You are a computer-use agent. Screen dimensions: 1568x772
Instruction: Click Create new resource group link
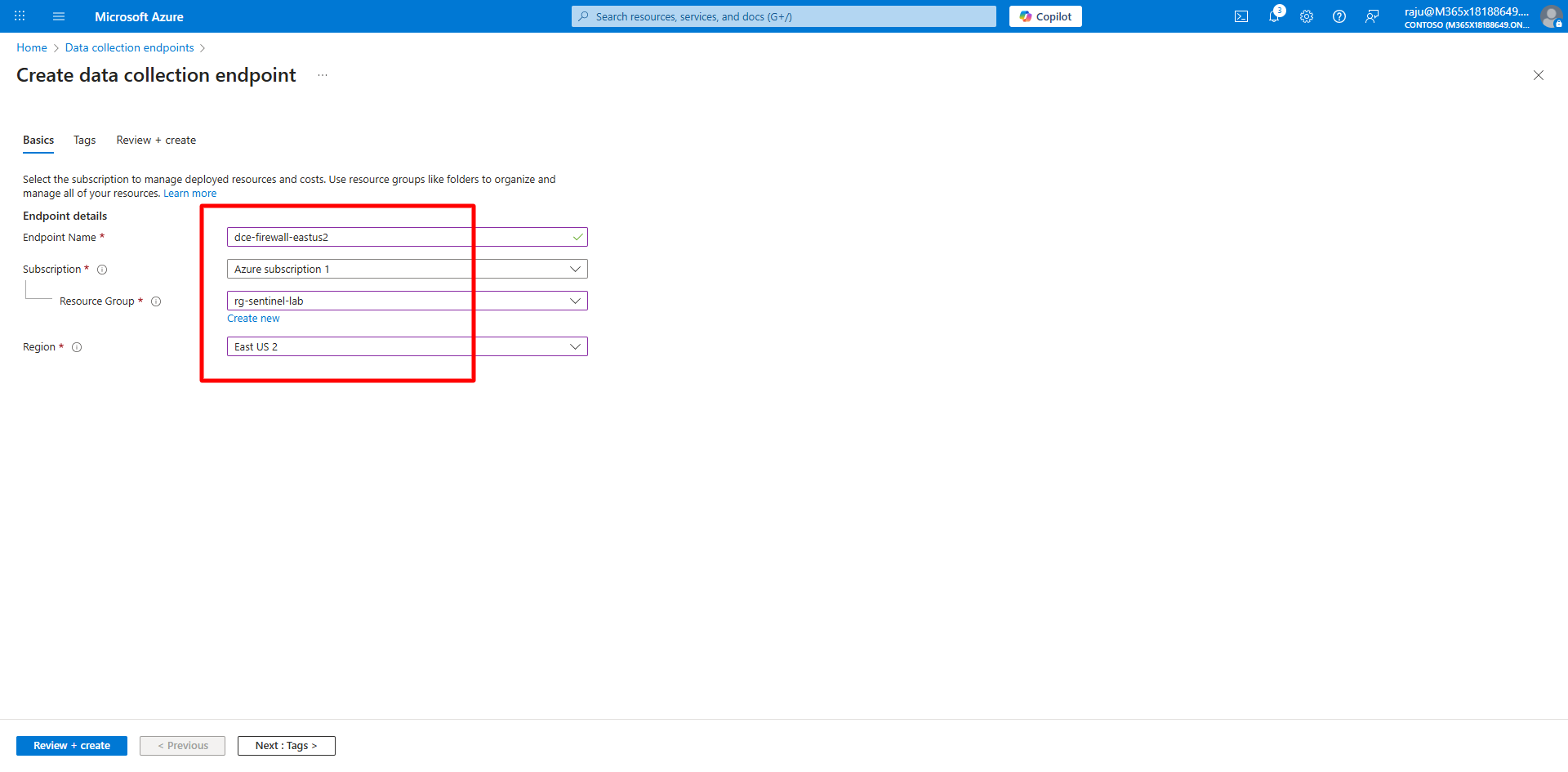(253, 319)
